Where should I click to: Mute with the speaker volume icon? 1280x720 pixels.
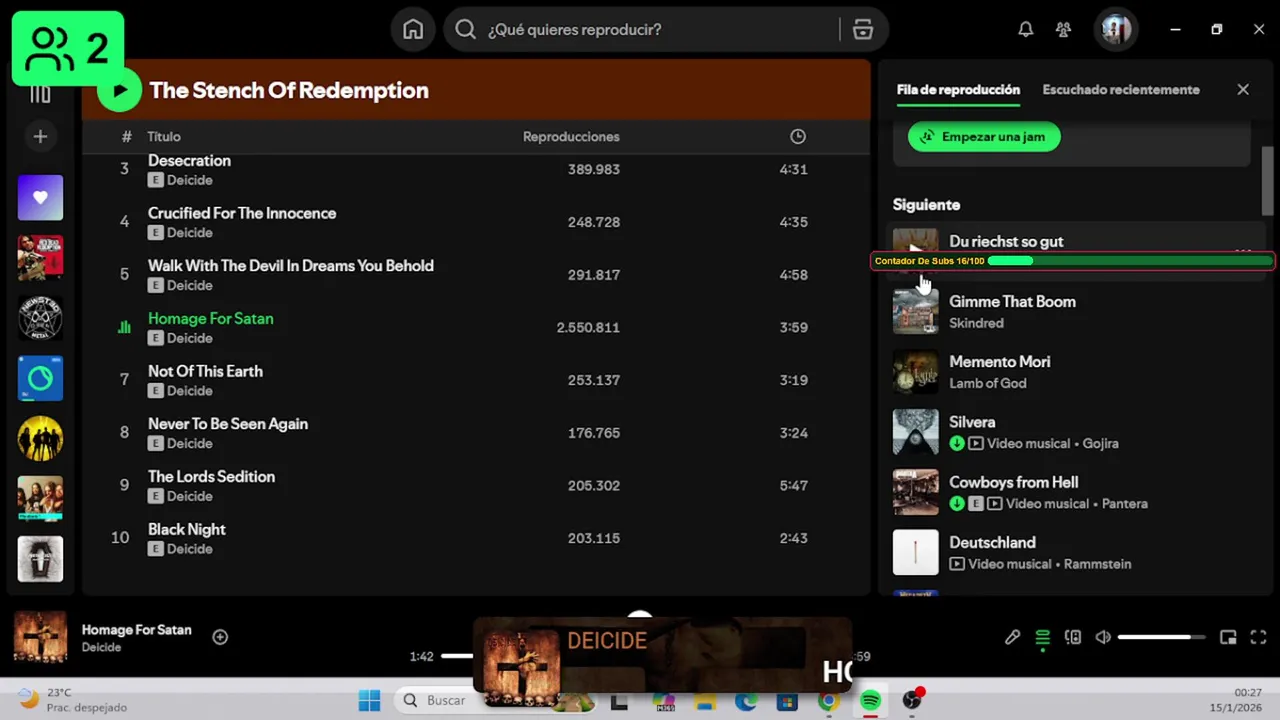pyautogui.click(x=1103, y=637)
